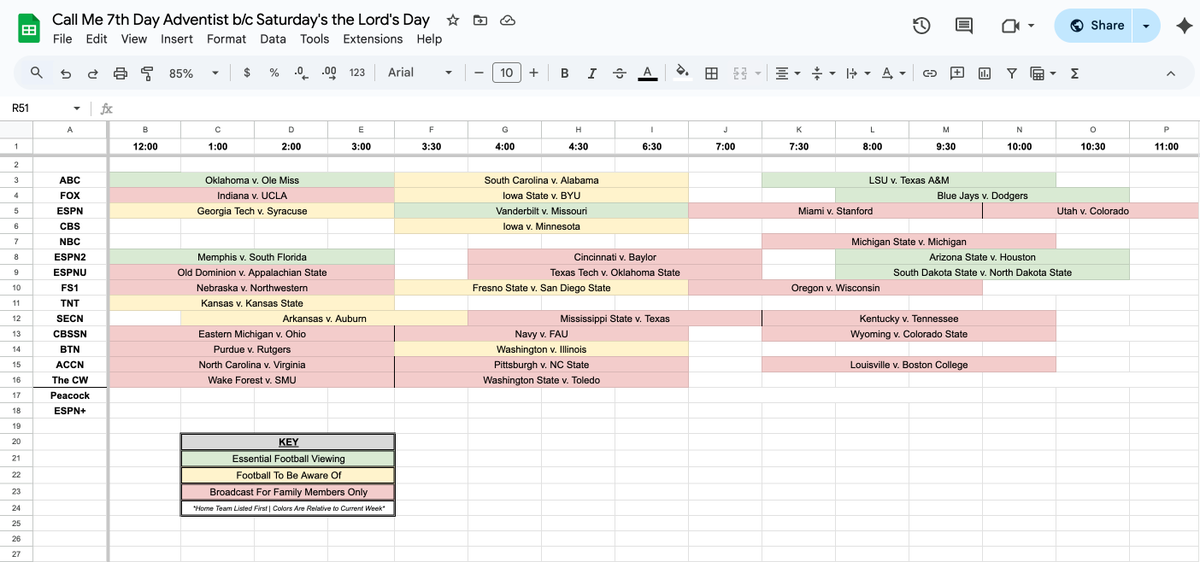Open the fill color picker
The height and width of the screenshot is (562, 1200).
[684, 72]
